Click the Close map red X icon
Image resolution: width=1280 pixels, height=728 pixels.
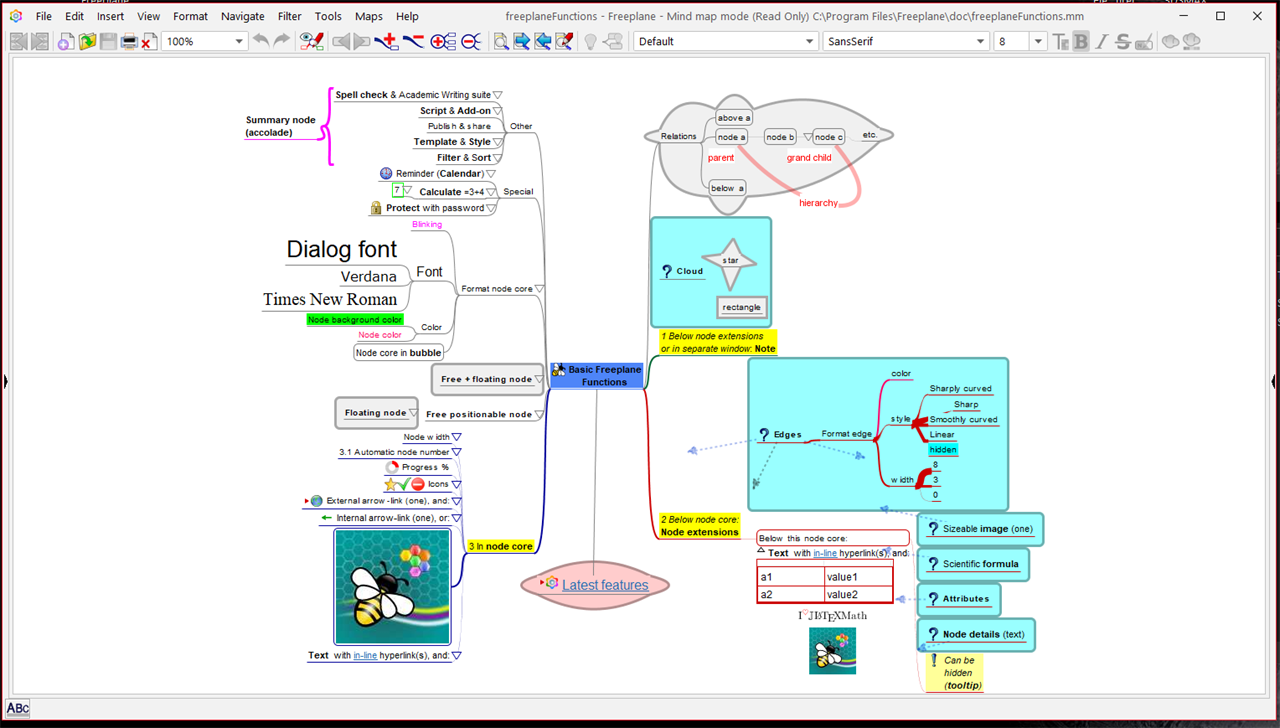pyautogui.click(x=148, y=41)
